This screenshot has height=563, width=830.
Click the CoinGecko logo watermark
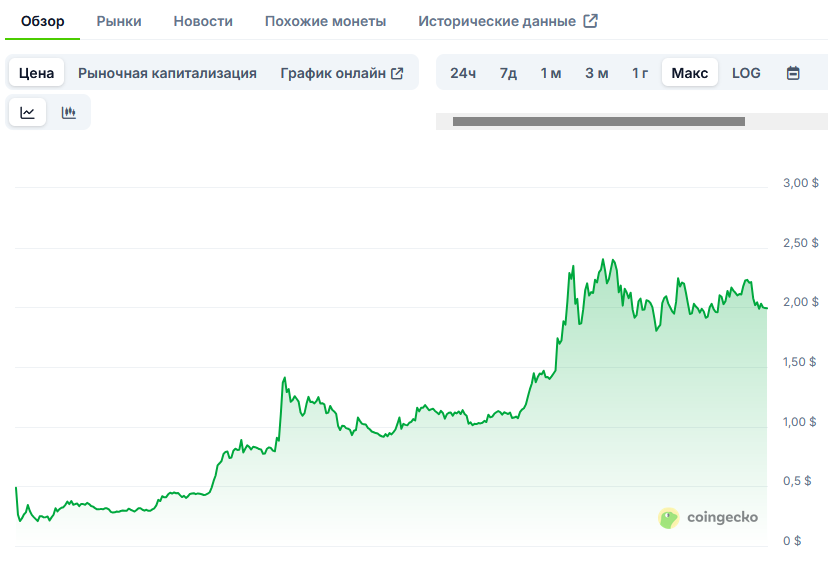pyautogui.click(x=708, y=517)
